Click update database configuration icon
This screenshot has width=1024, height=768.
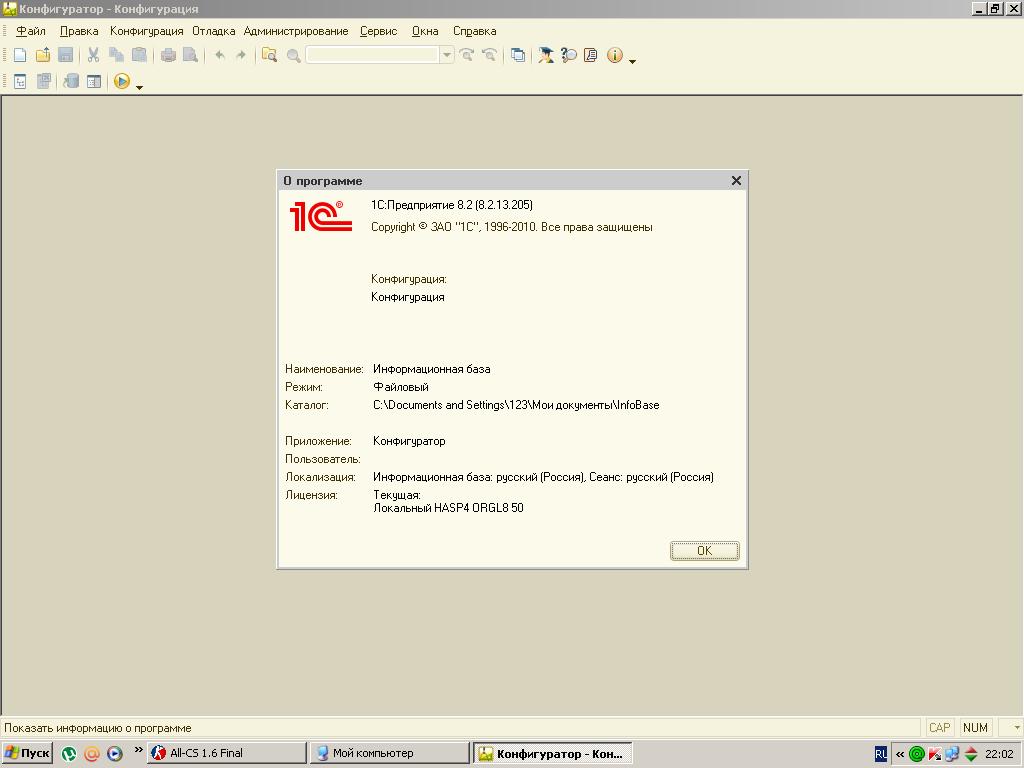coord(71,82)
